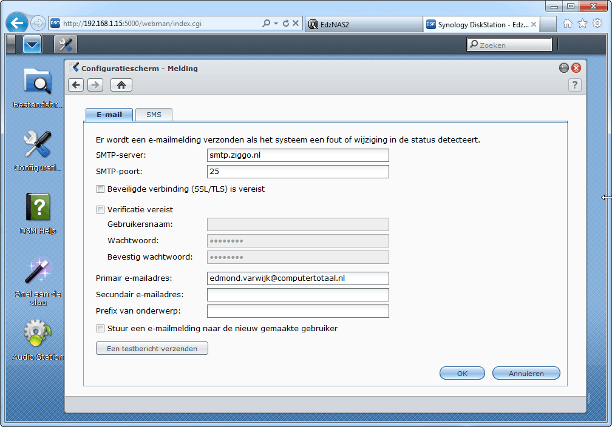Click the question mark help button
Screen dimensions: 612x427
pyautogui.click(x=574, y=85)
